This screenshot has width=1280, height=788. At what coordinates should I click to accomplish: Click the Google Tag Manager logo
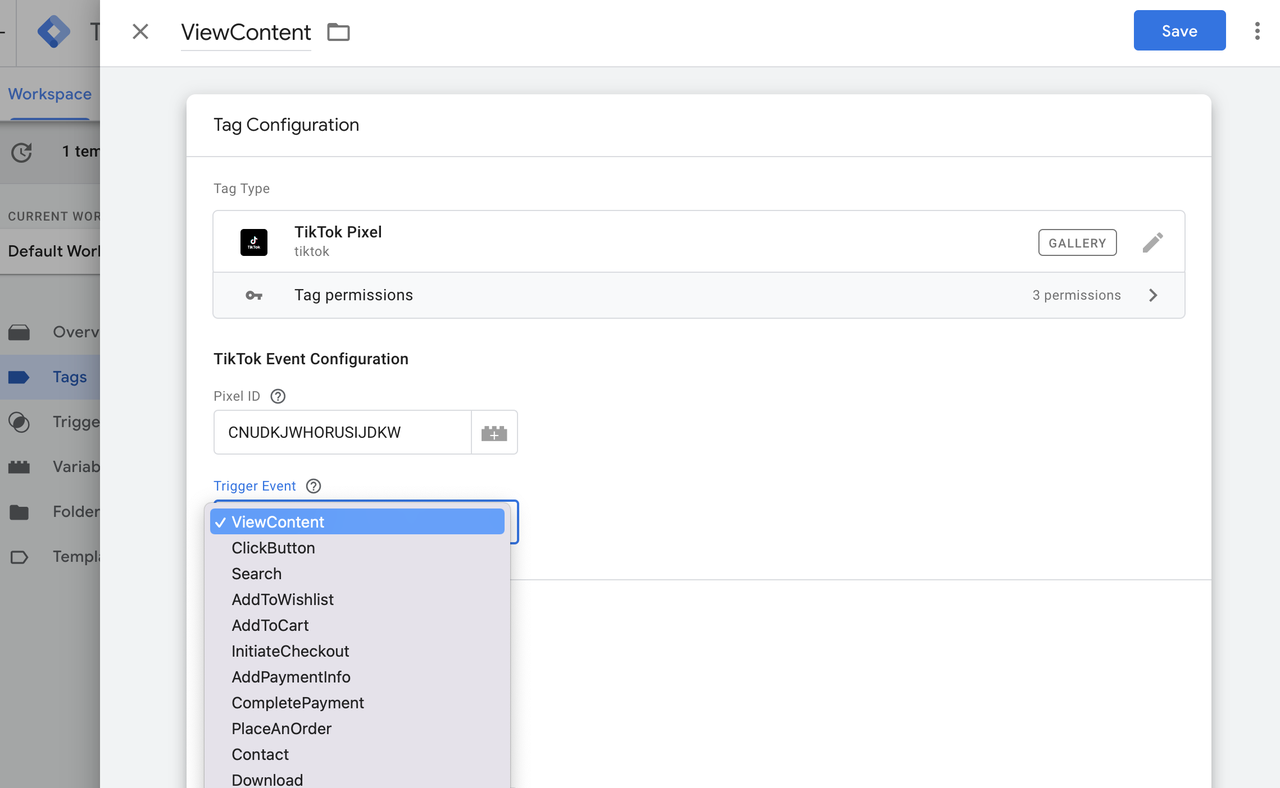tap(53, 32)
